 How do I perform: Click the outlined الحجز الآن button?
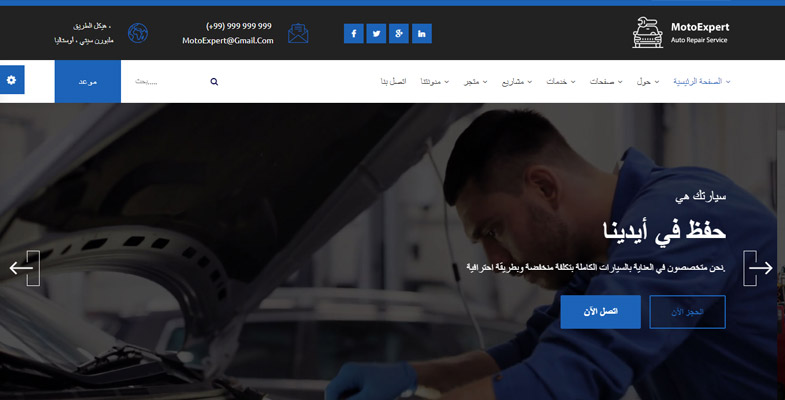687,312
